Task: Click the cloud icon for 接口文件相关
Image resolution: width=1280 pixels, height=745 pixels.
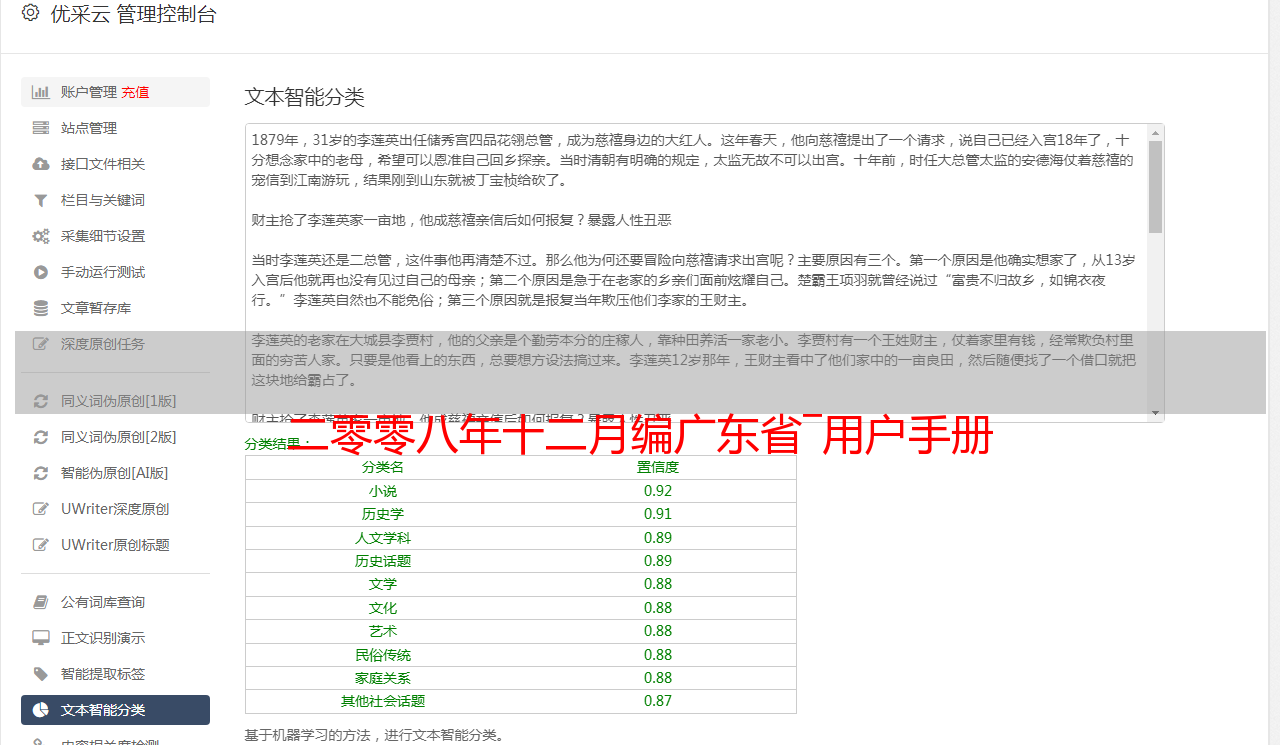Action: (x=41, y=164)
